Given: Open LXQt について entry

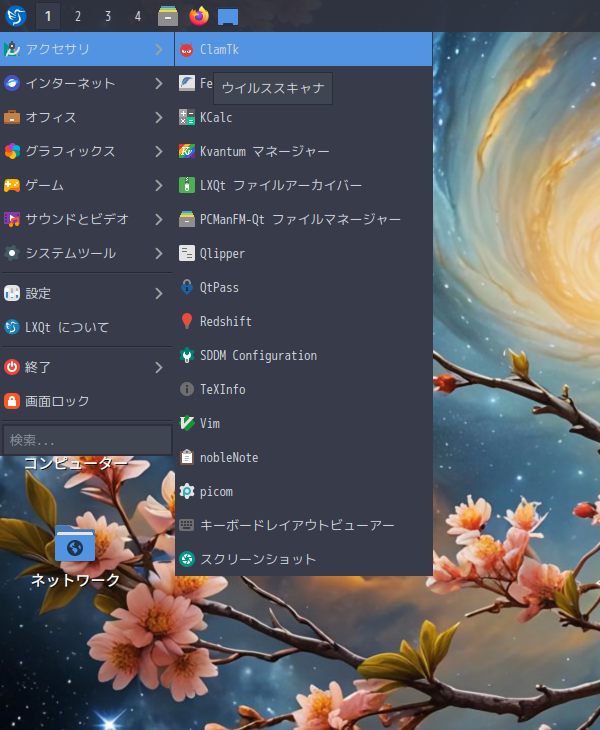Looking at the screenshot, I should (87, 327).
